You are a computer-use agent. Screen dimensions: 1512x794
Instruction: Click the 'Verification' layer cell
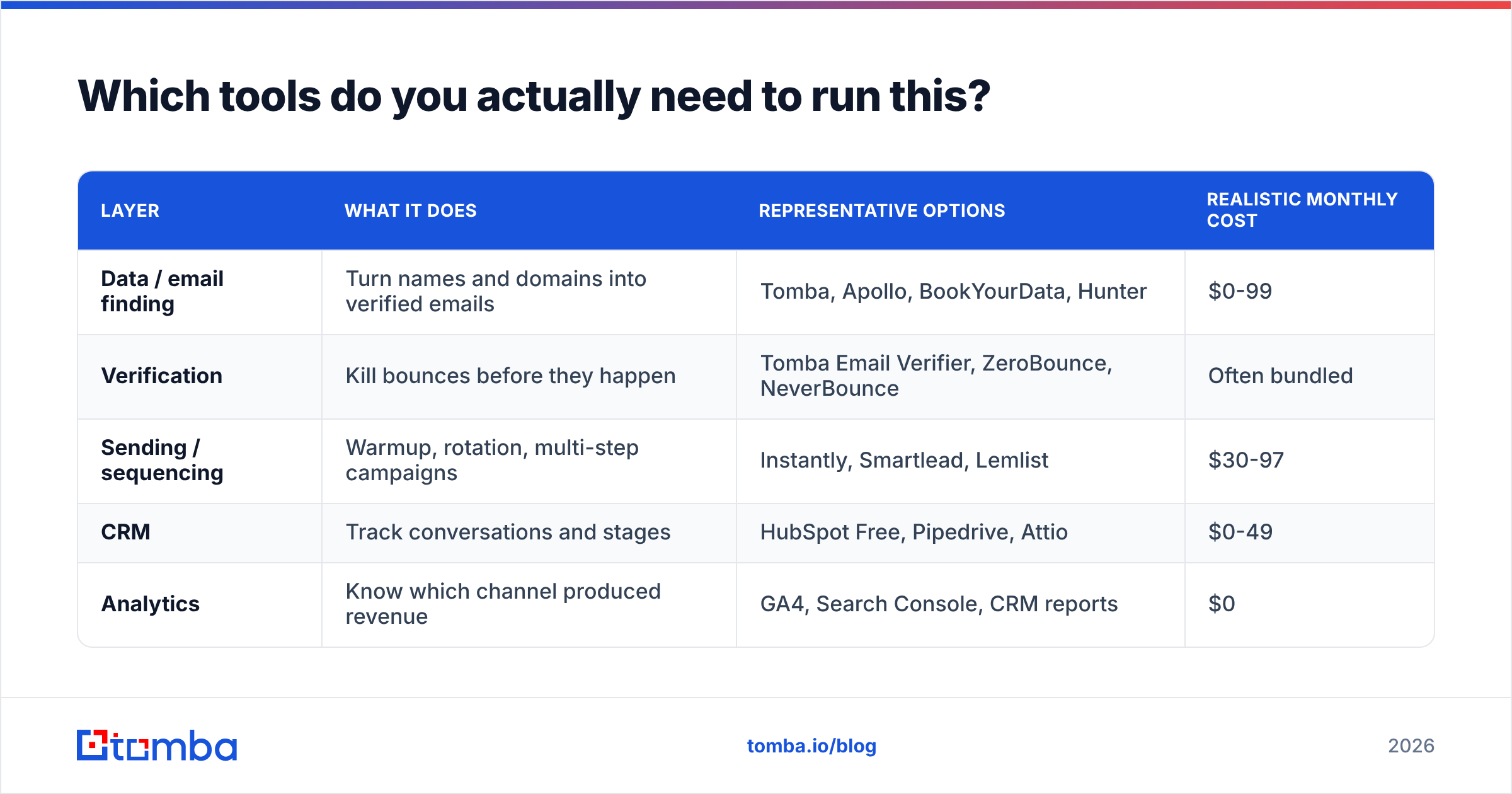point(200,377)
